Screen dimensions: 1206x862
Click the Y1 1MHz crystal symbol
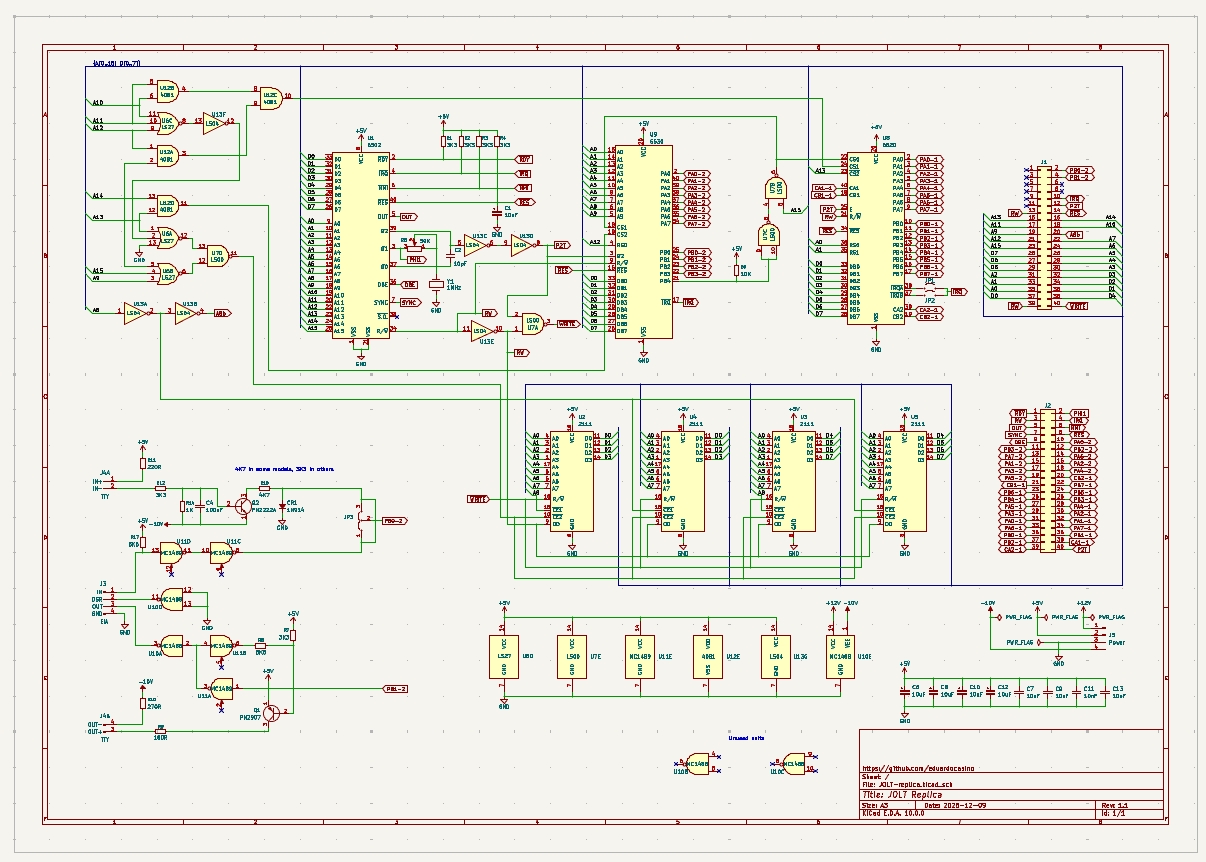436,285
